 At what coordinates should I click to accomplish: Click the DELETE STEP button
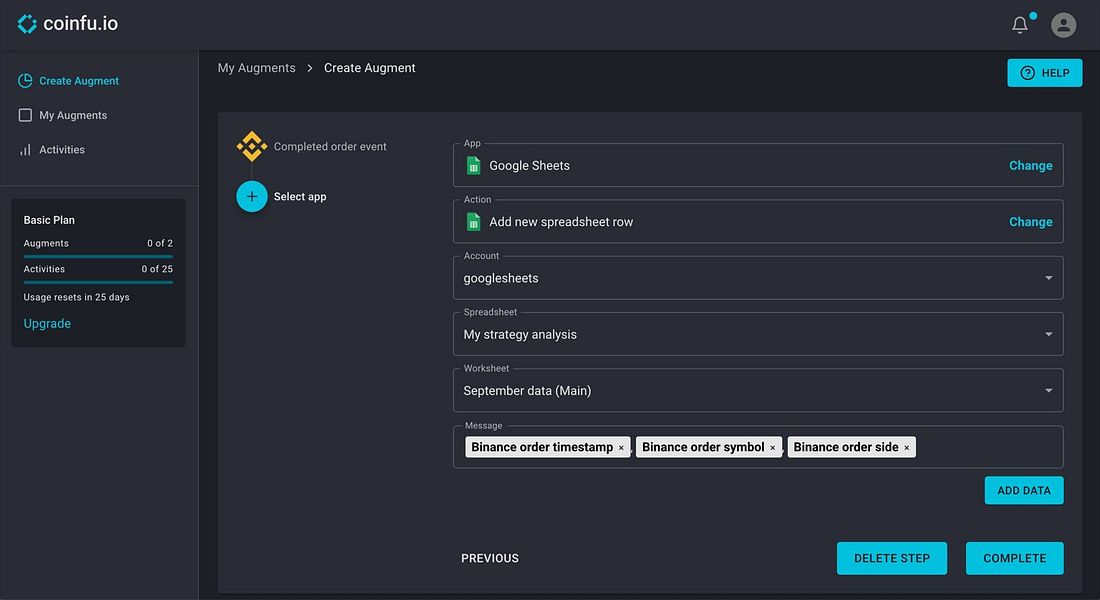892,559
